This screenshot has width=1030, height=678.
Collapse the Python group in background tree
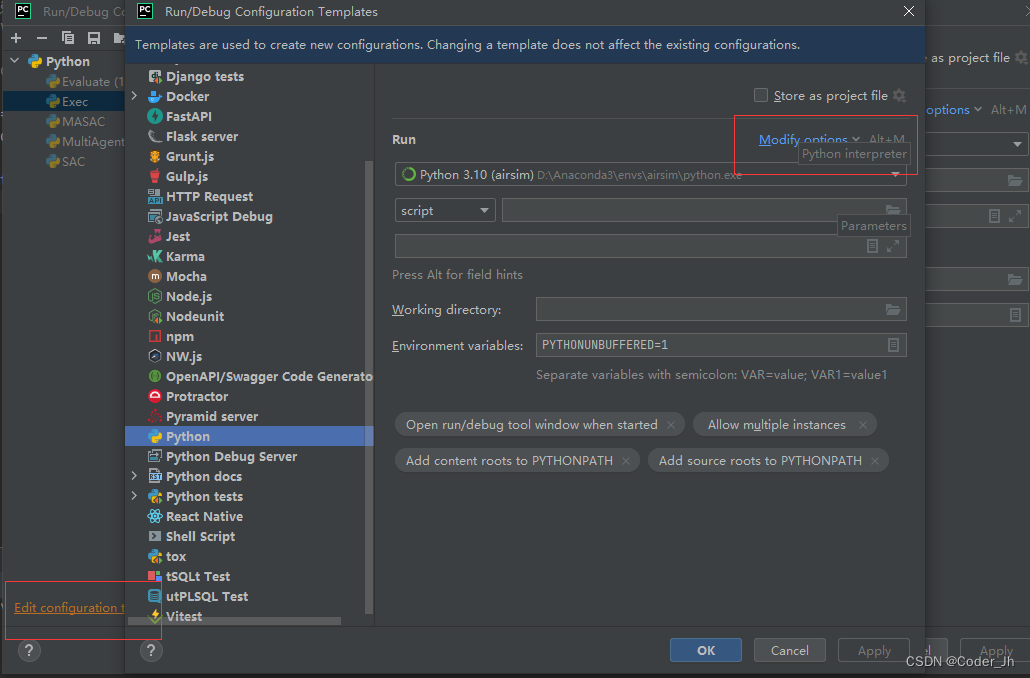click(15, 61)
